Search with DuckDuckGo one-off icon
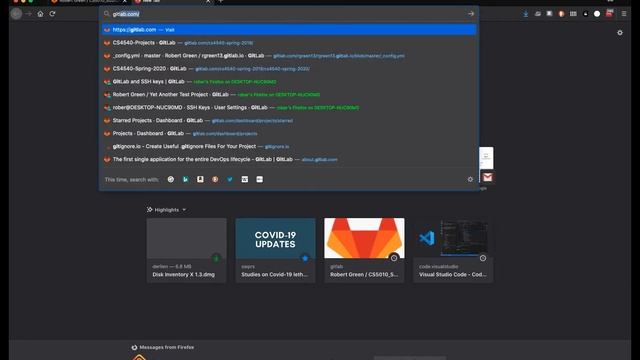The height and width of the screenshot is (360, 640). tap(215, 179)
